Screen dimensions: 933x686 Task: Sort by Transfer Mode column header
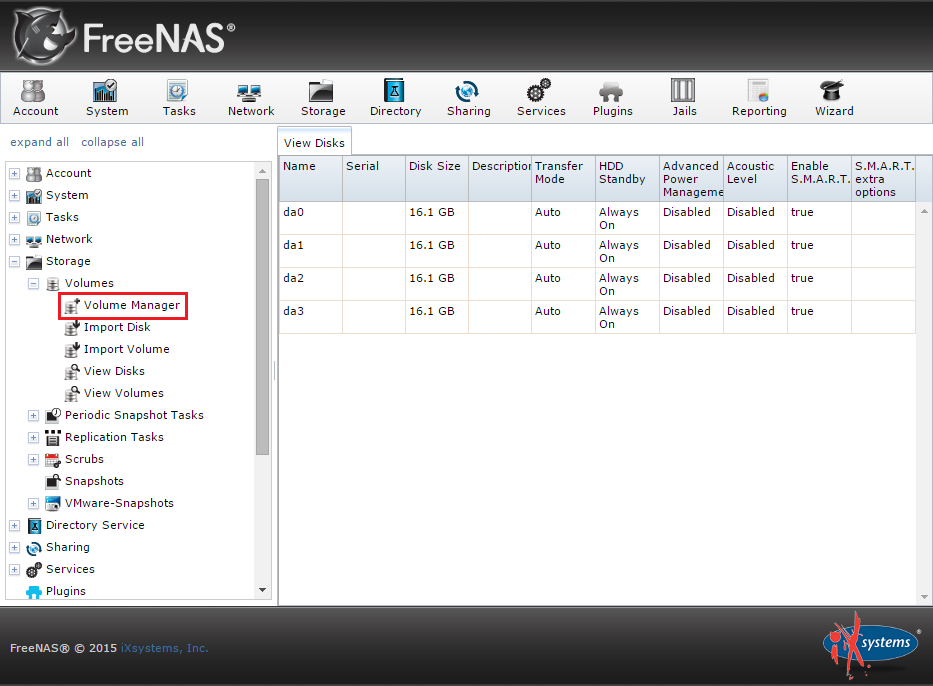(563, 178)
